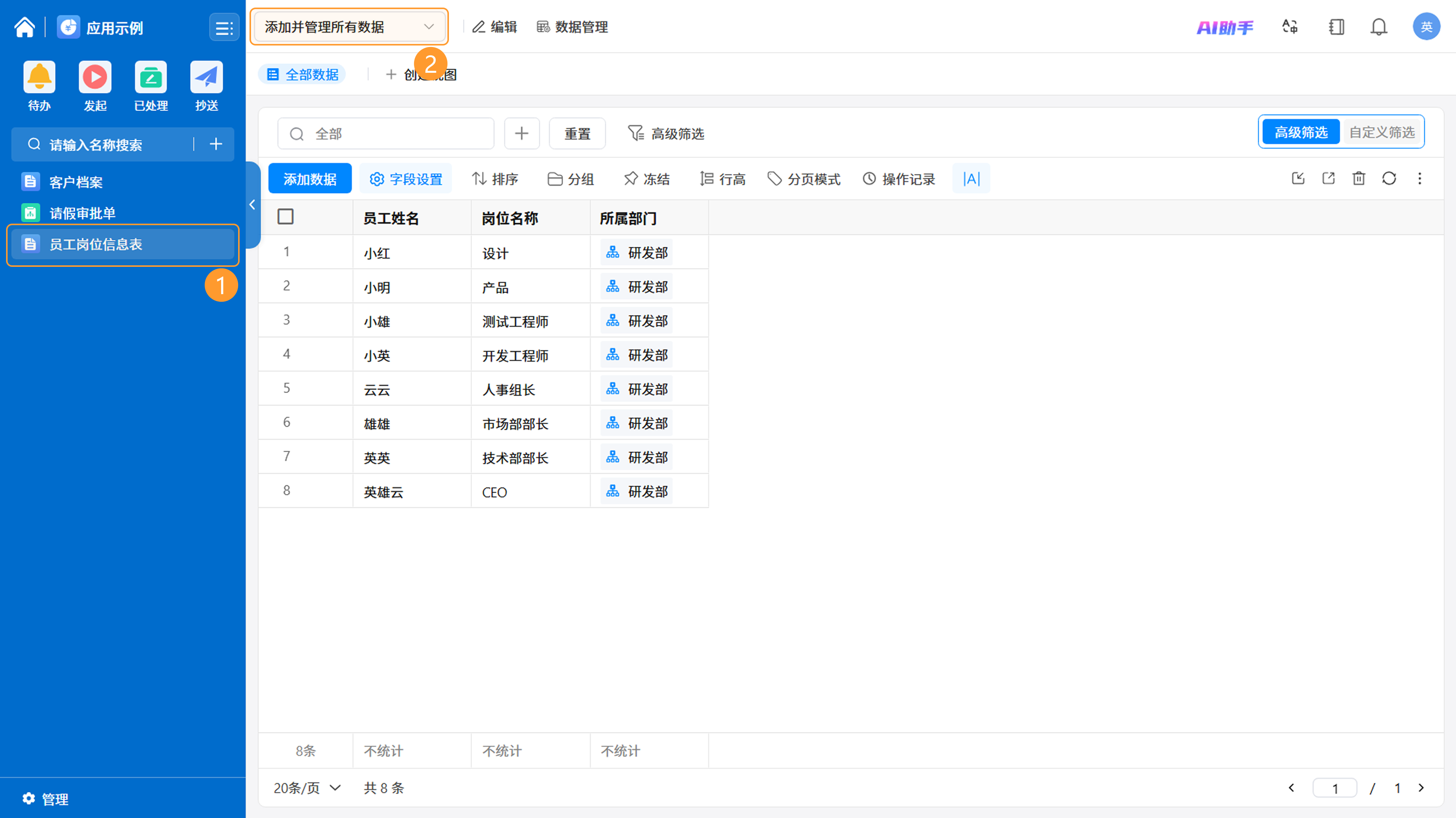Click the import data icon
The height and width of the screenshot is (818, 1456).
tap(1298, 179)
